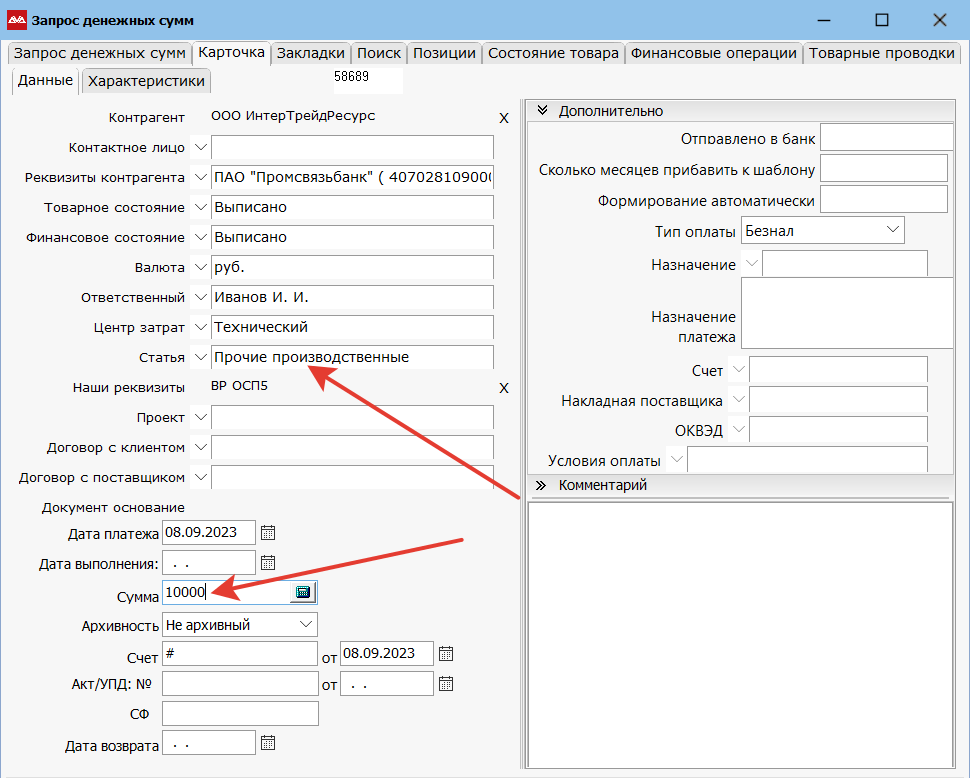
Task: Expand the Центр затрат dropdown
Action: click(200, 327)
